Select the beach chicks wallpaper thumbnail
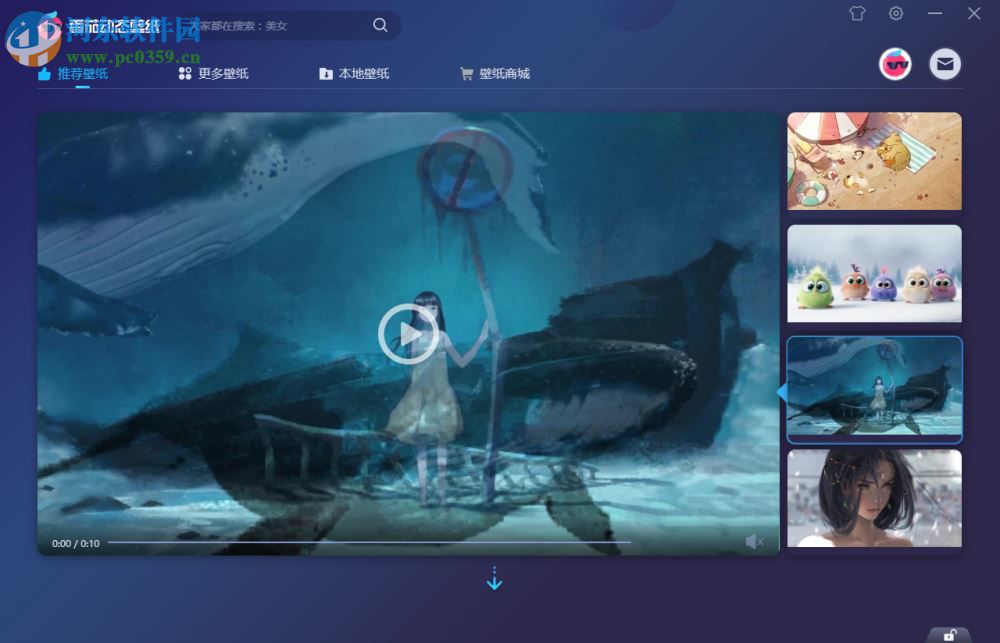Viewport: 1000px width, 643px height. [x=874, y=161]
